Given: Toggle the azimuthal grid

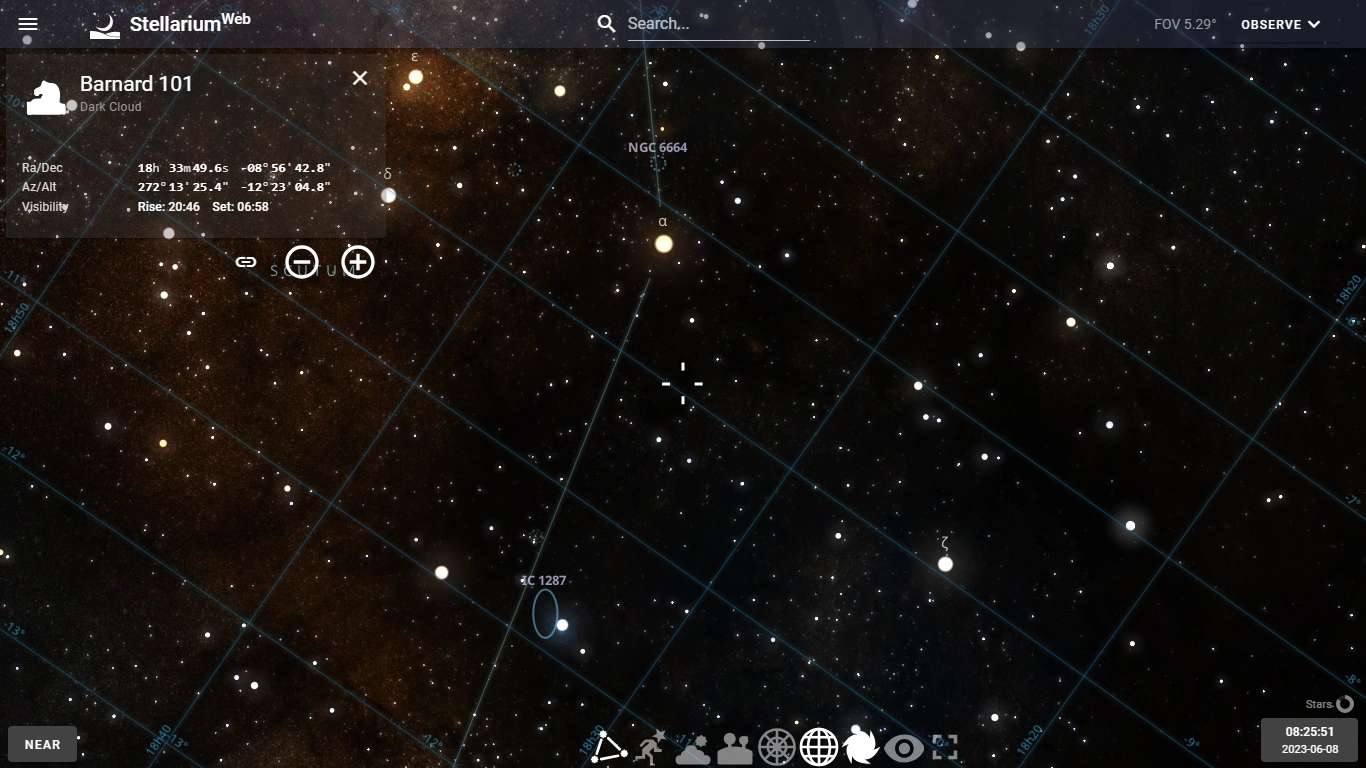Looking at the screenshot, I should point(776,747).
